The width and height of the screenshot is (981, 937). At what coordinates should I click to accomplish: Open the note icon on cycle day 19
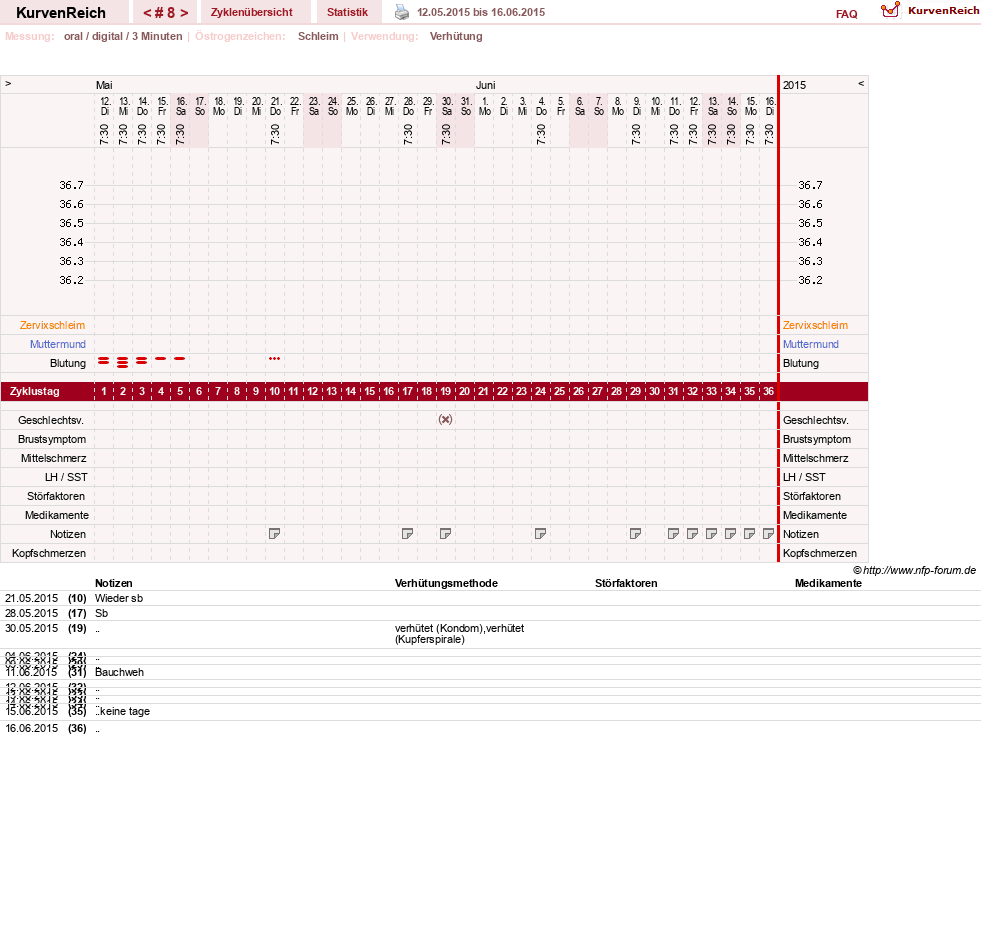tap(445, 534)
